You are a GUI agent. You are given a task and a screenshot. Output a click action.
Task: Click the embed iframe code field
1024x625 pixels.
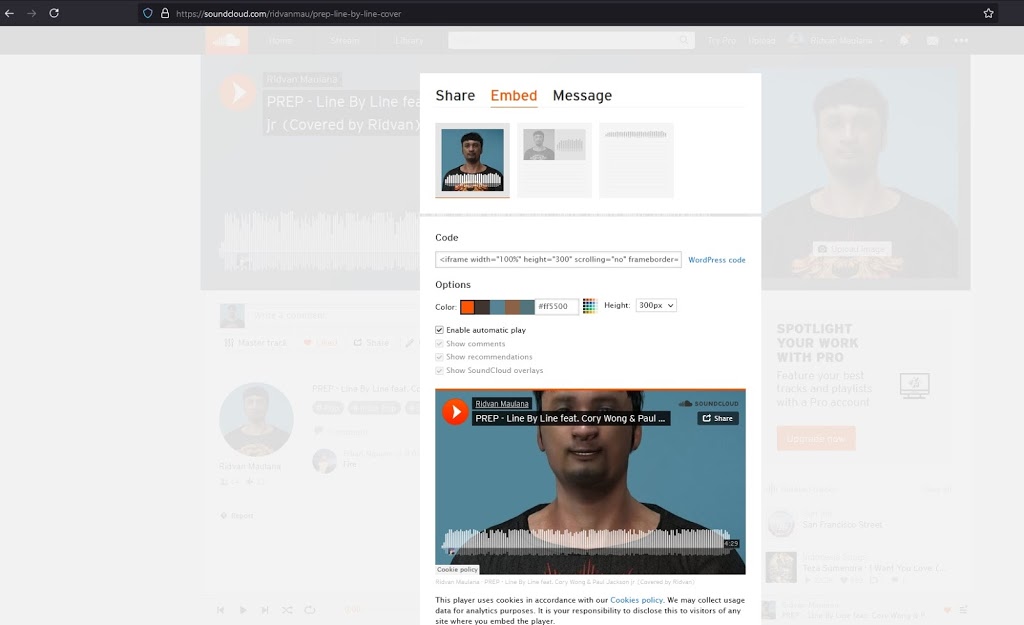click(x=558, y=259)
